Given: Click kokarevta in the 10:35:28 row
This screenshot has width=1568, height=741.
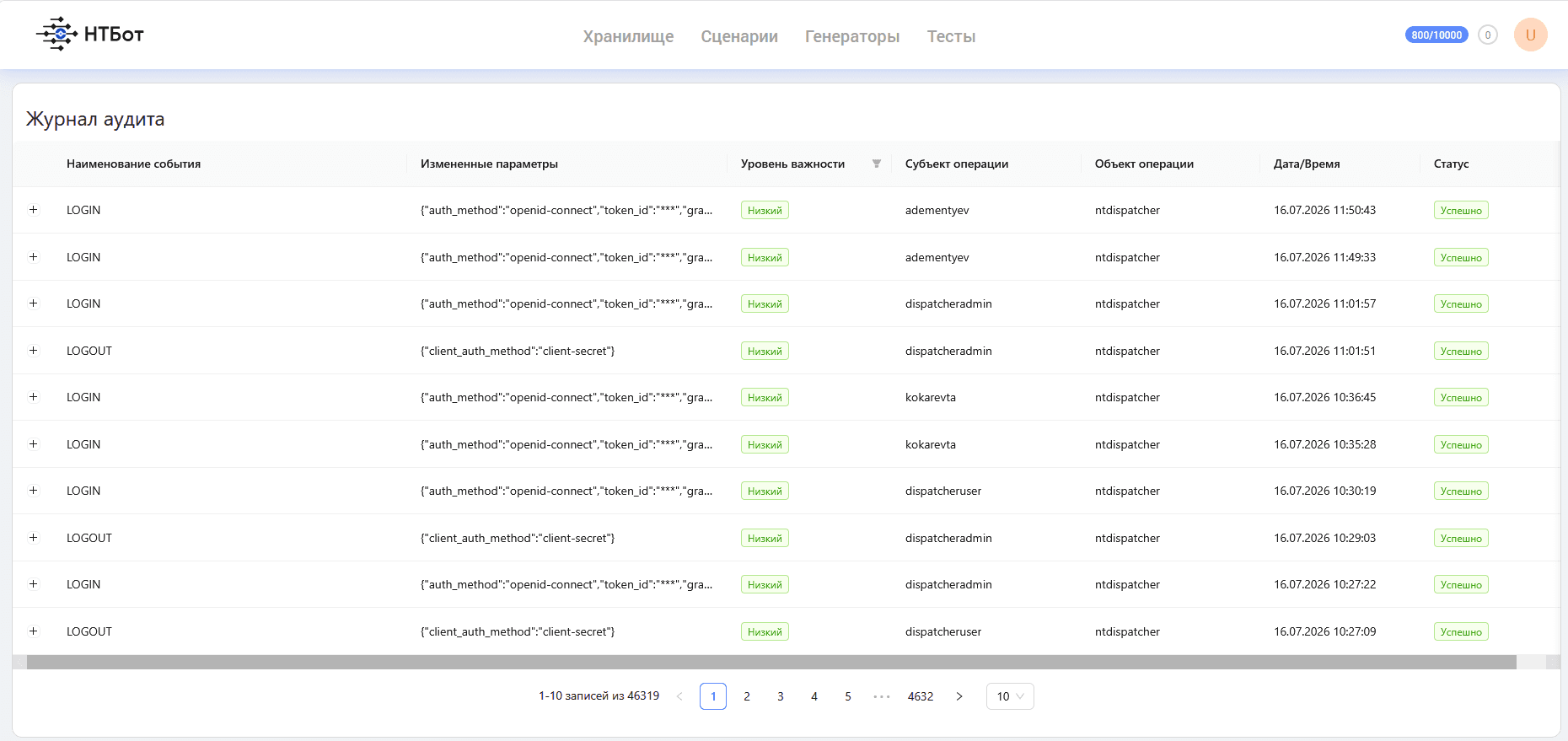Looking at the screenshot, I should click(931, 444).
